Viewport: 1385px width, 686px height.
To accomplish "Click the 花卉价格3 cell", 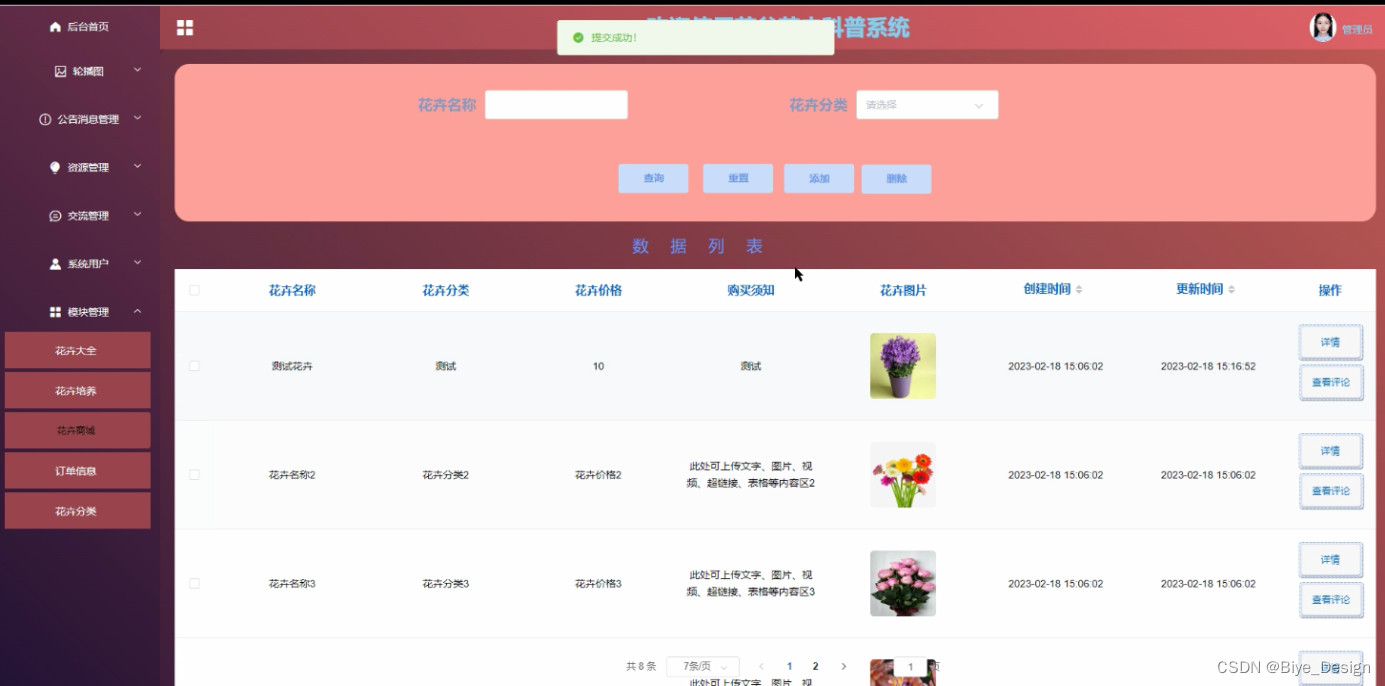I will pyautogui.click(x=598, y=583).
